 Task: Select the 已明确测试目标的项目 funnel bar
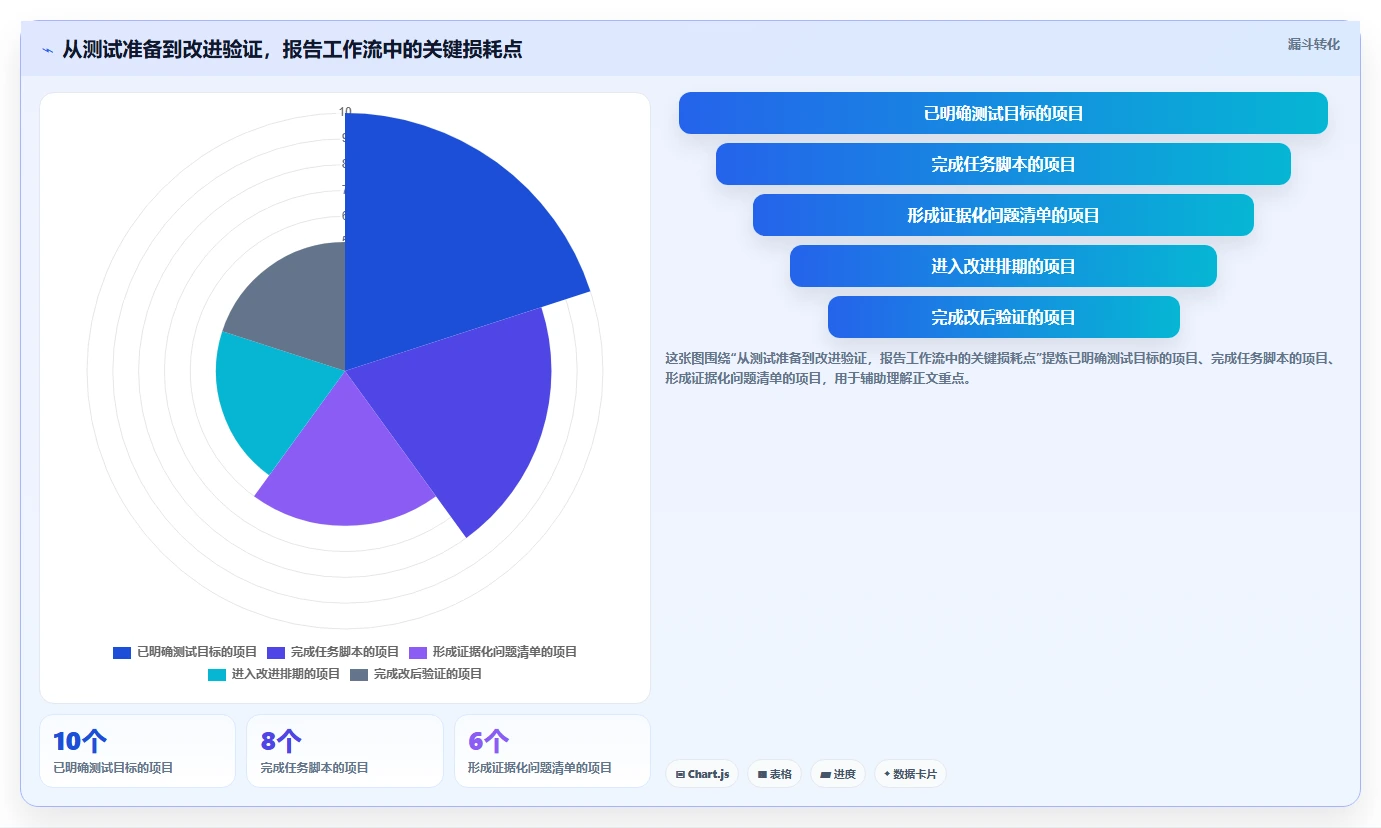click(1003, 113)
